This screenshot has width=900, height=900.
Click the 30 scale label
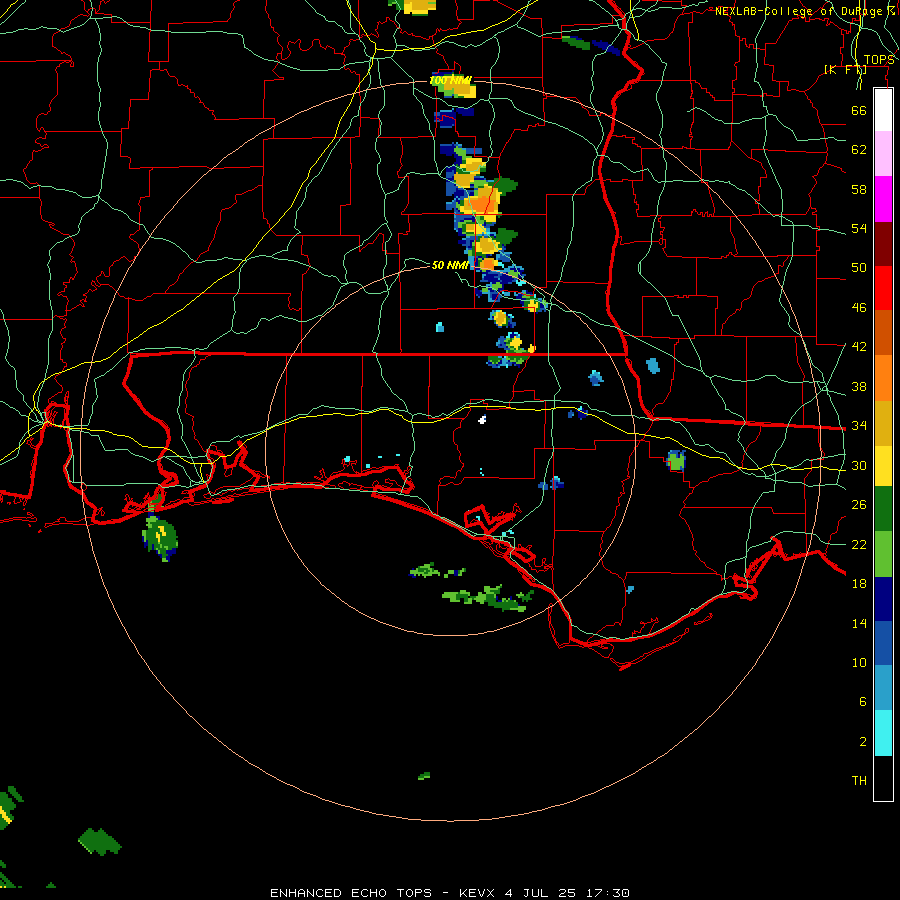859,465
